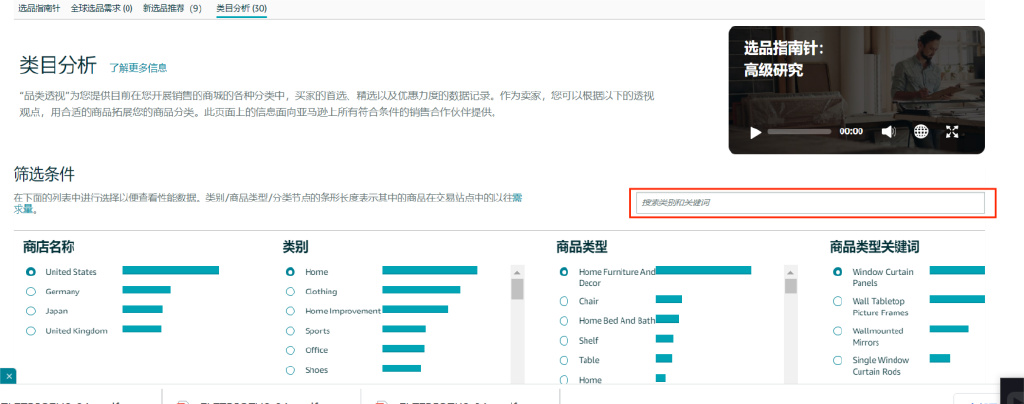The image size is (1024, 404).
Task: Choose the Chair product type option
Action: (x=564, y=302)
